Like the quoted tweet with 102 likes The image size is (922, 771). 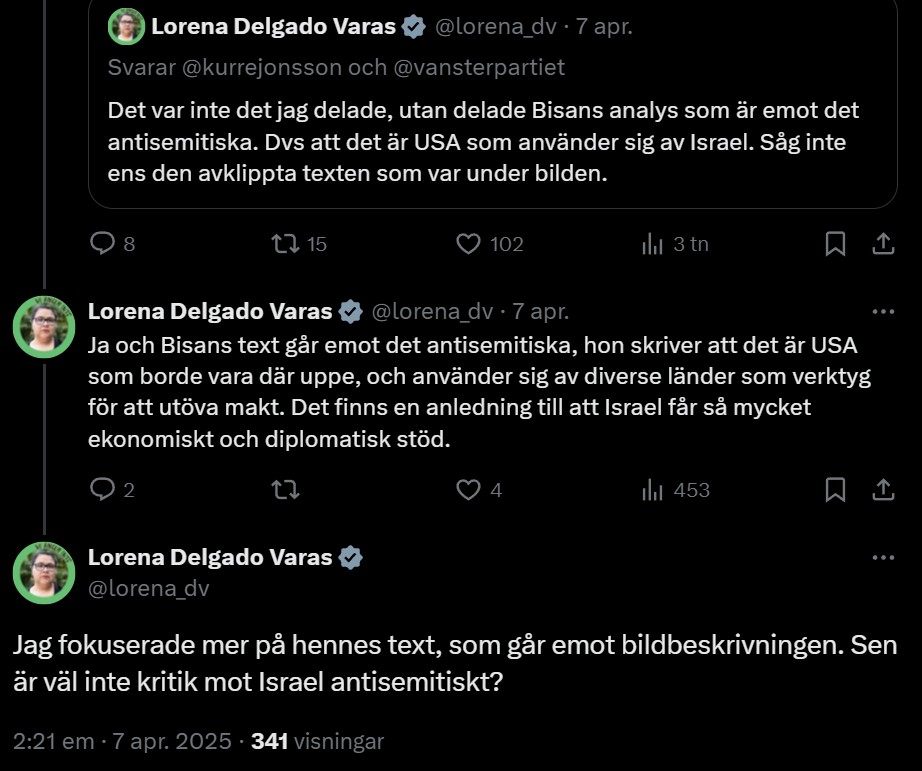point(469,243)
